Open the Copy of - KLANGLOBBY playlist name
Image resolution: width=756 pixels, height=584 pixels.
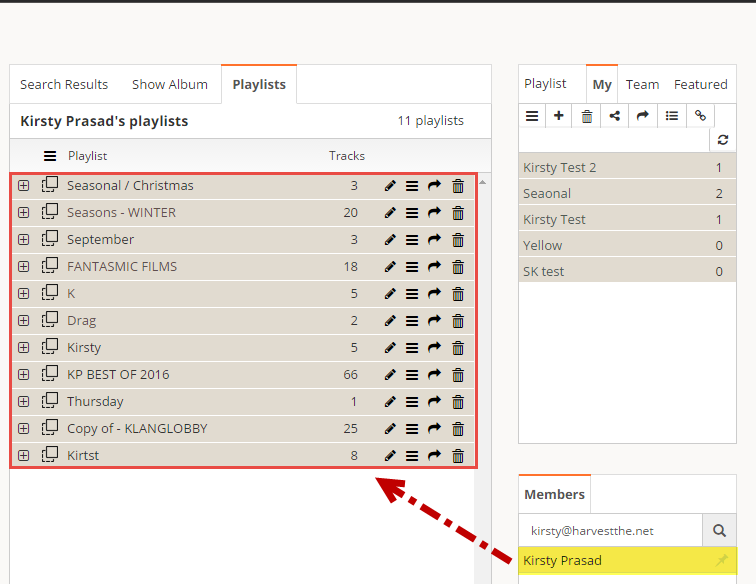point(137,429)
